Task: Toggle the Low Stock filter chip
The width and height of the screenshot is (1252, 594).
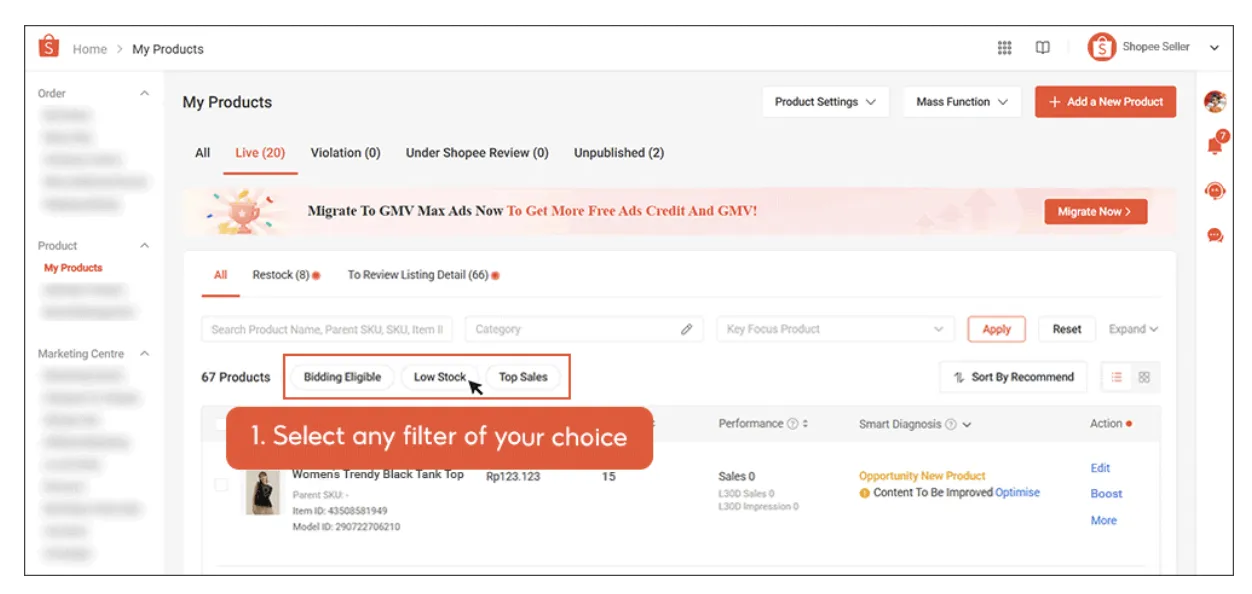Action: click(439, 377)
